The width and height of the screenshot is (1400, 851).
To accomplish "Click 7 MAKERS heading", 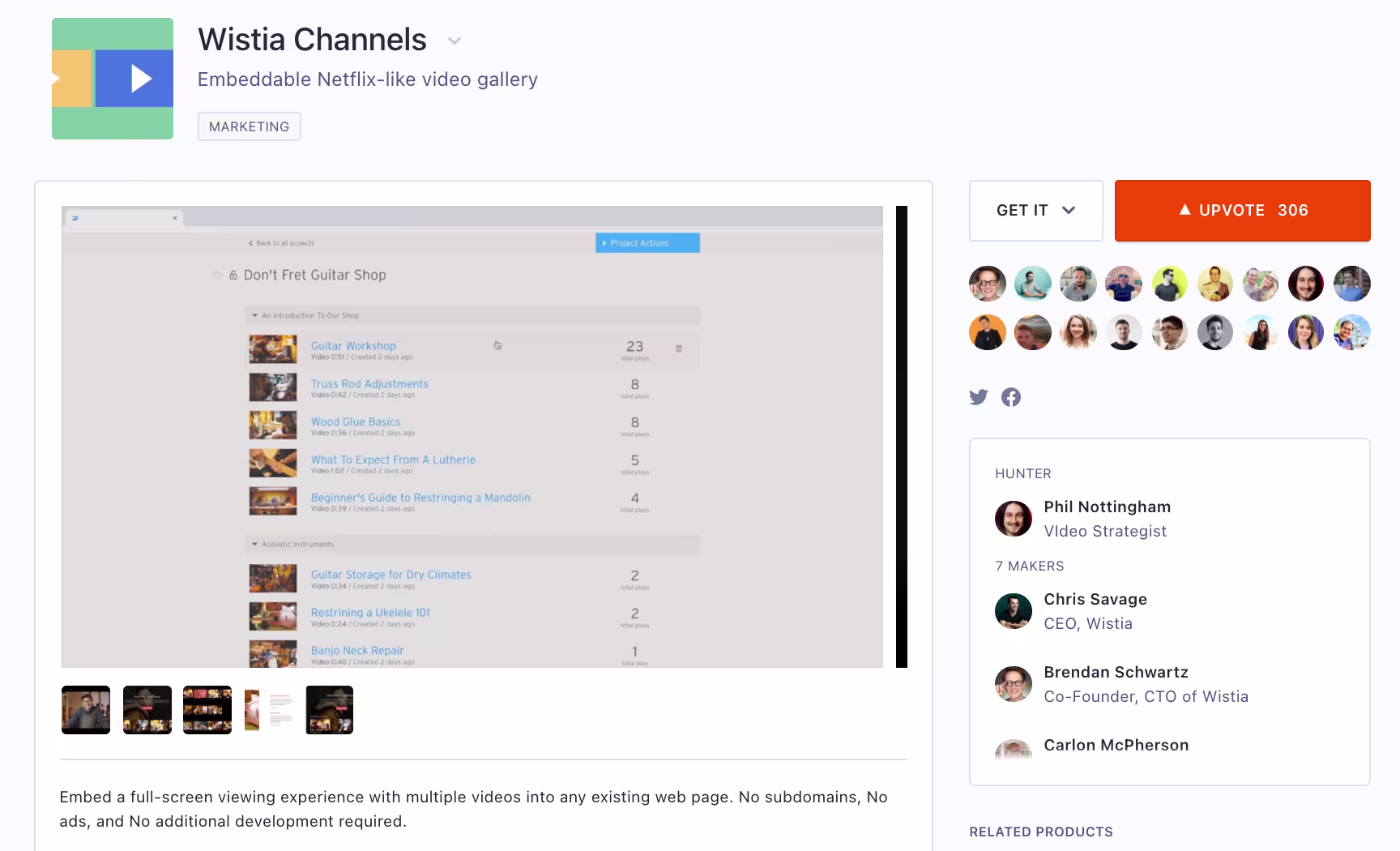I will coord(1030,566).
